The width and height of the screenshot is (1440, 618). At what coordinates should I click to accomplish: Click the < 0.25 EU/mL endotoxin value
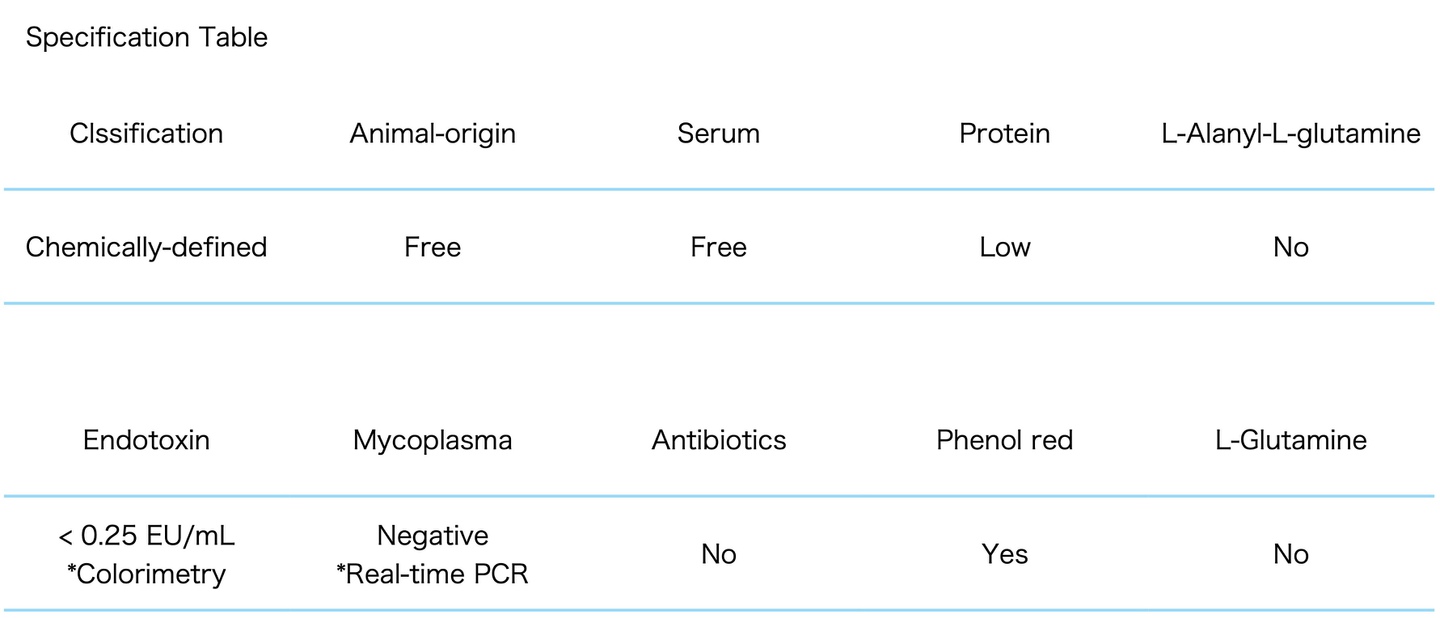tap(146, 537)
